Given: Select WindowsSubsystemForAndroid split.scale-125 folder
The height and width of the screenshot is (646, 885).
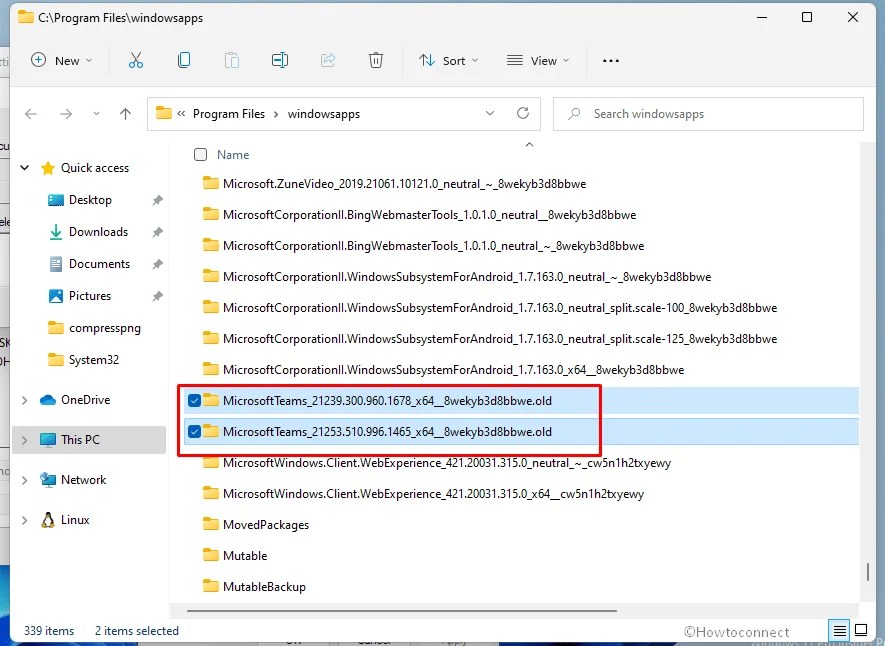Looking at the screenshot, I should (x=500, y=339).
